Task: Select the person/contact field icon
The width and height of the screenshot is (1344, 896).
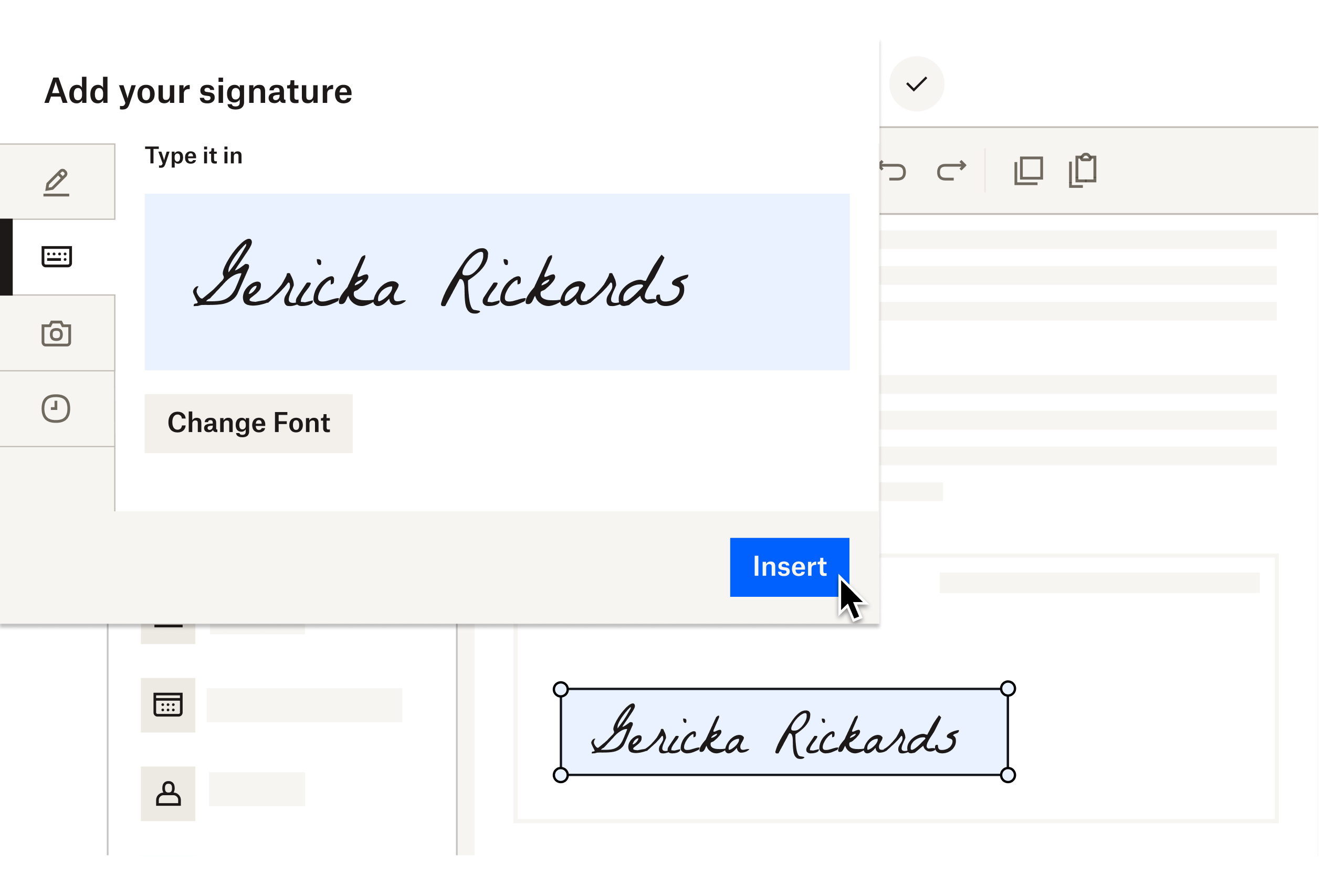Action: tap(168, 793)
